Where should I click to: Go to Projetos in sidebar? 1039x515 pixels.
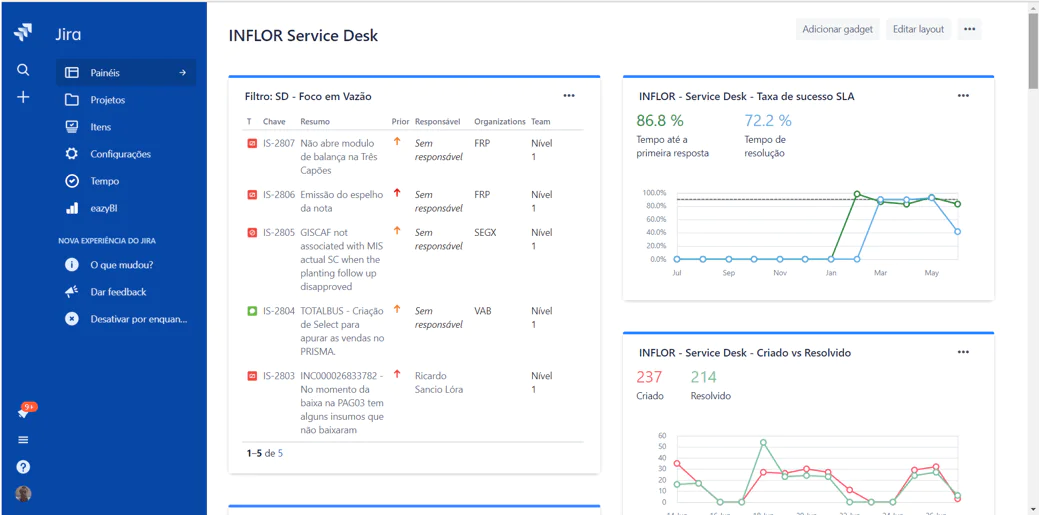tap(107, 100)
